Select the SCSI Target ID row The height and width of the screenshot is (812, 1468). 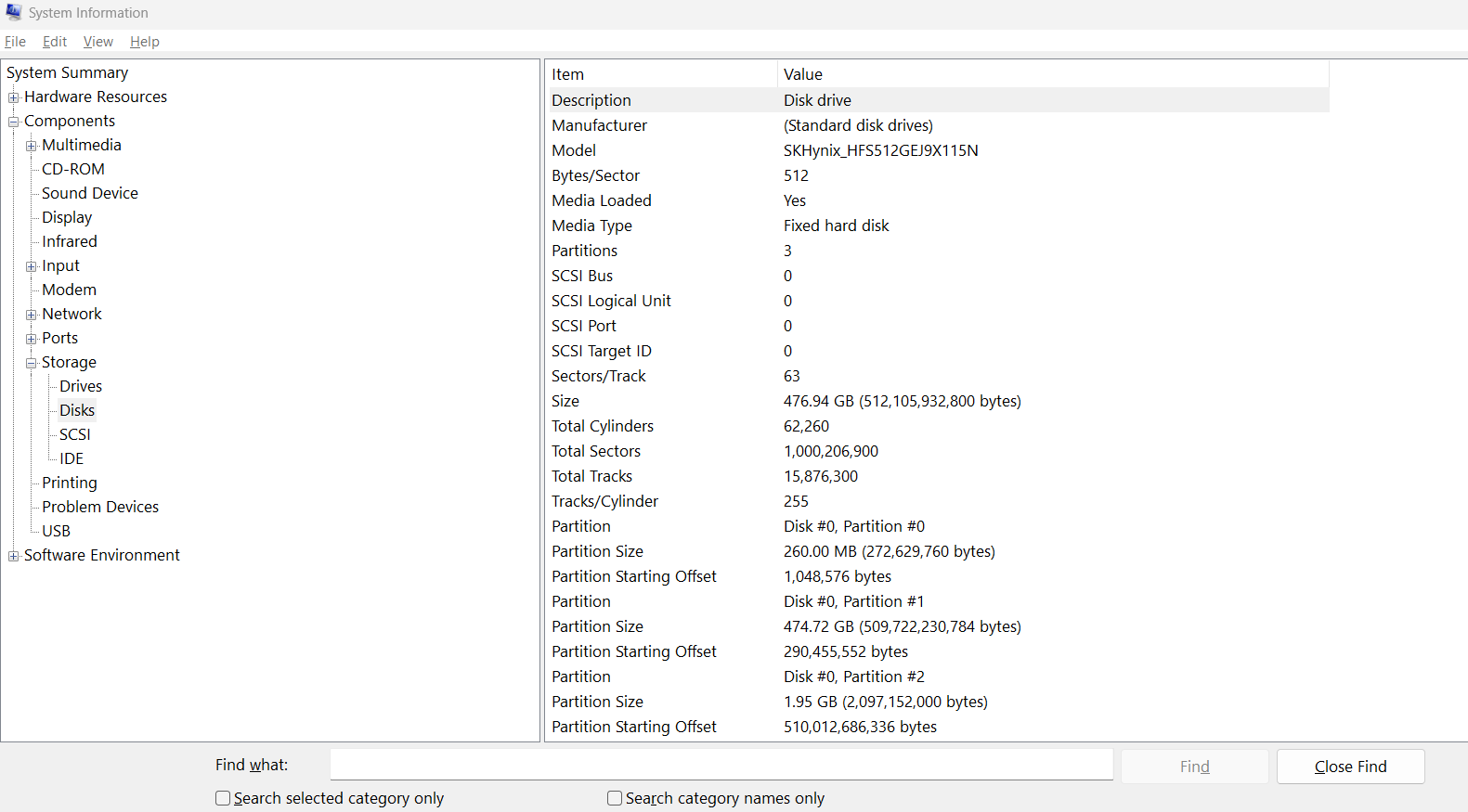[938, 351]
